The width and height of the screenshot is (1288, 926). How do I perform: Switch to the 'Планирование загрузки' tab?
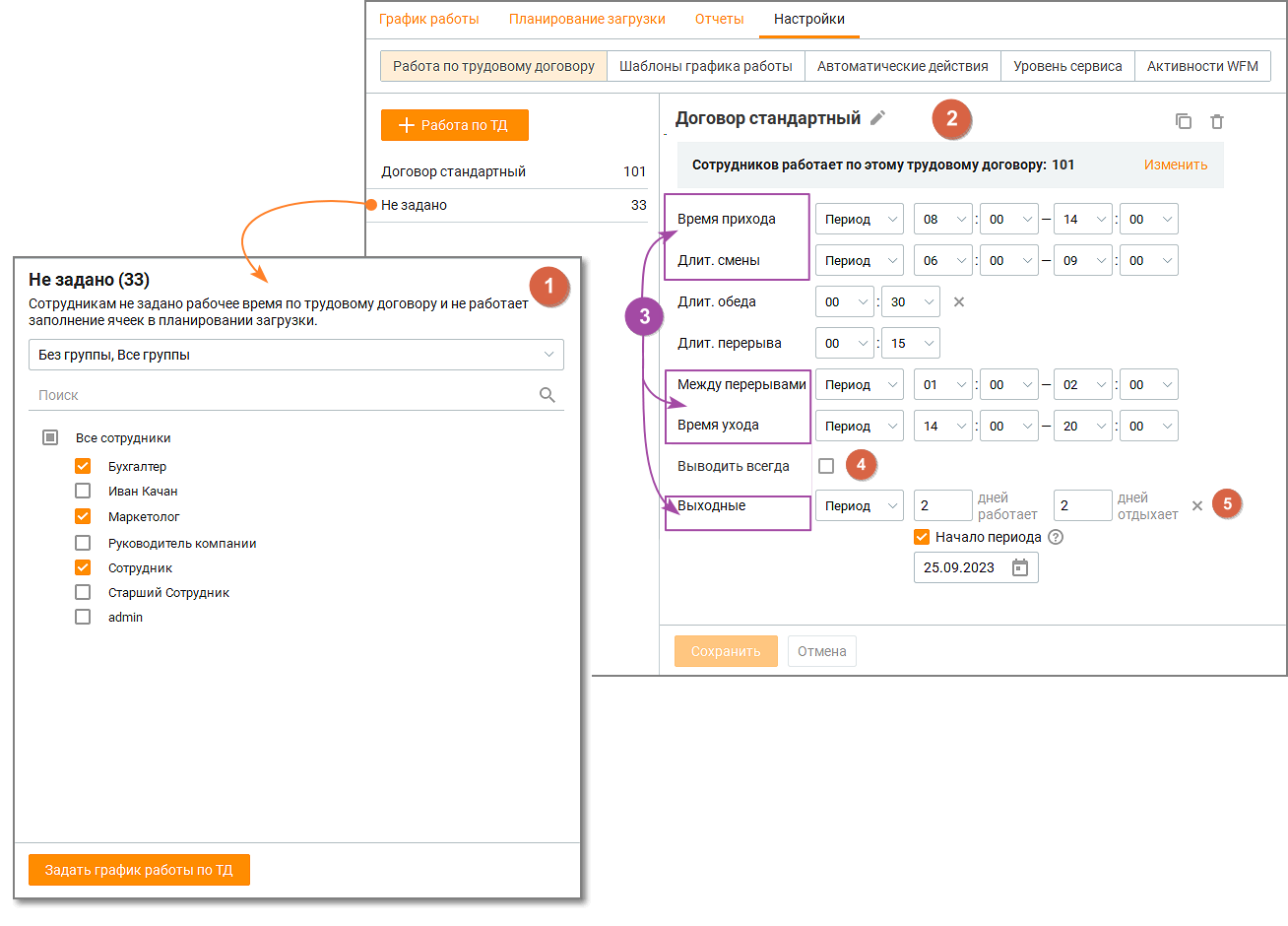587,19
